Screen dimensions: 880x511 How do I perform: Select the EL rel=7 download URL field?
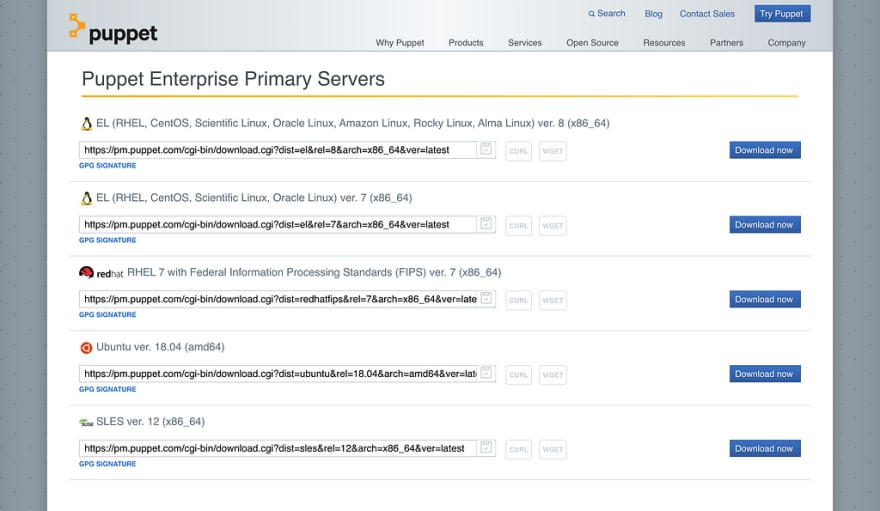click(278, 224)
